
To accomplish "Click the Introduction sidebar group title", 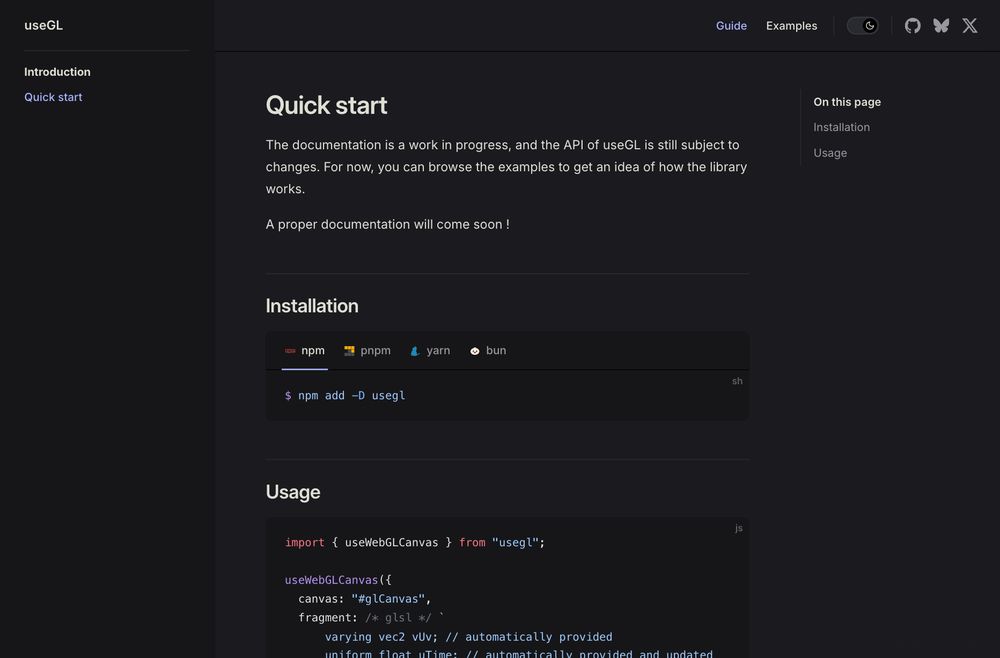I will tap(57, 71).
